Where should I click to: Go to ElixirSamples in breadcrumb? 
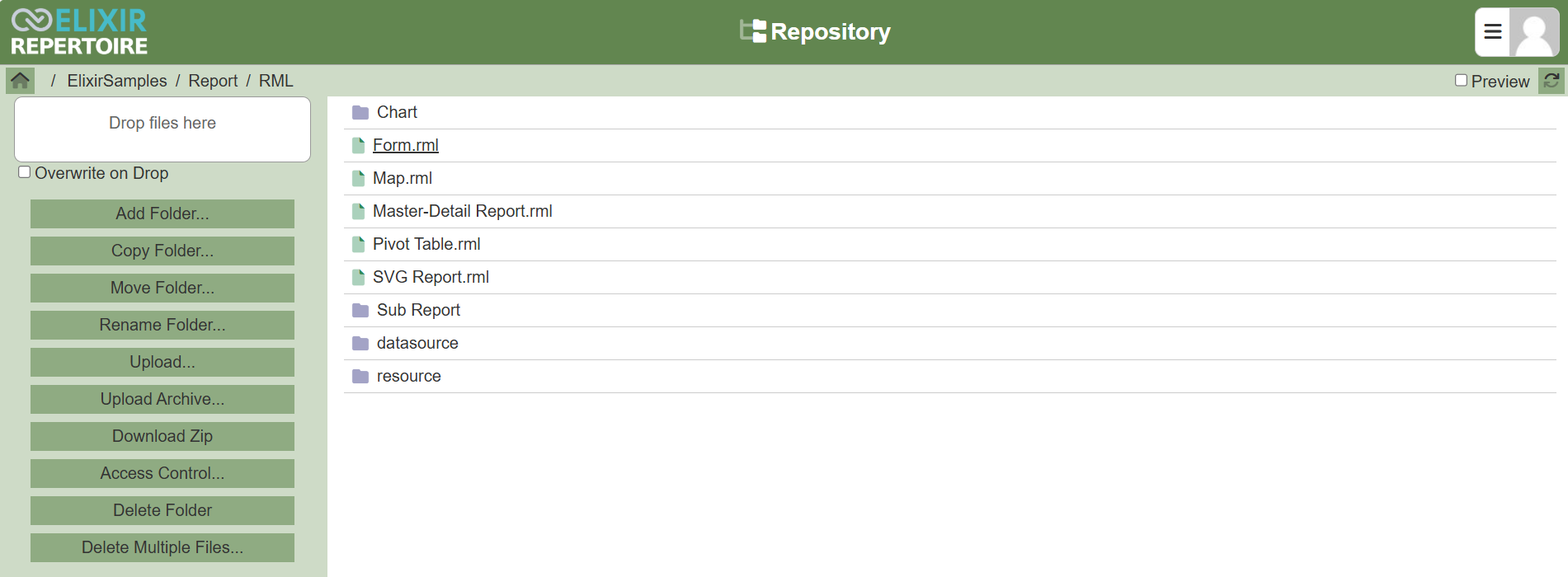pyautogui.click(x=117, y=81)
